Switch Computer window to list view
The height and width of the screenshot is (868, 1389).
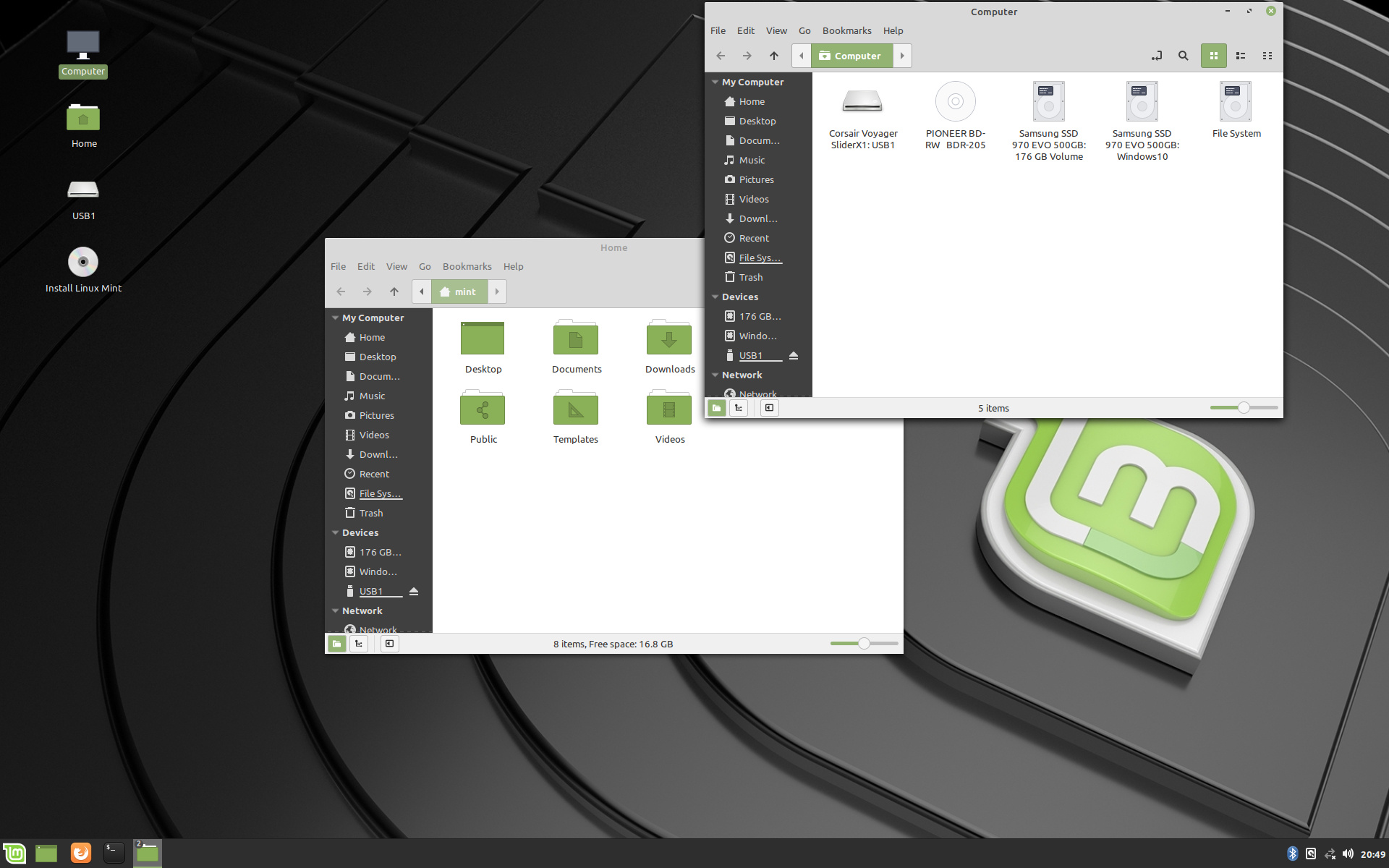coord(1241,56)
